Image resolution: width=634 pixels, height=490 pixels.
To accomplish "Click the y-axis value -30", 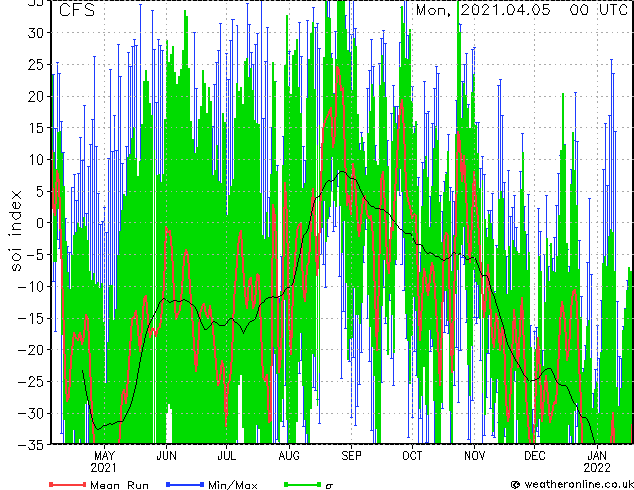I will [32, 413].
